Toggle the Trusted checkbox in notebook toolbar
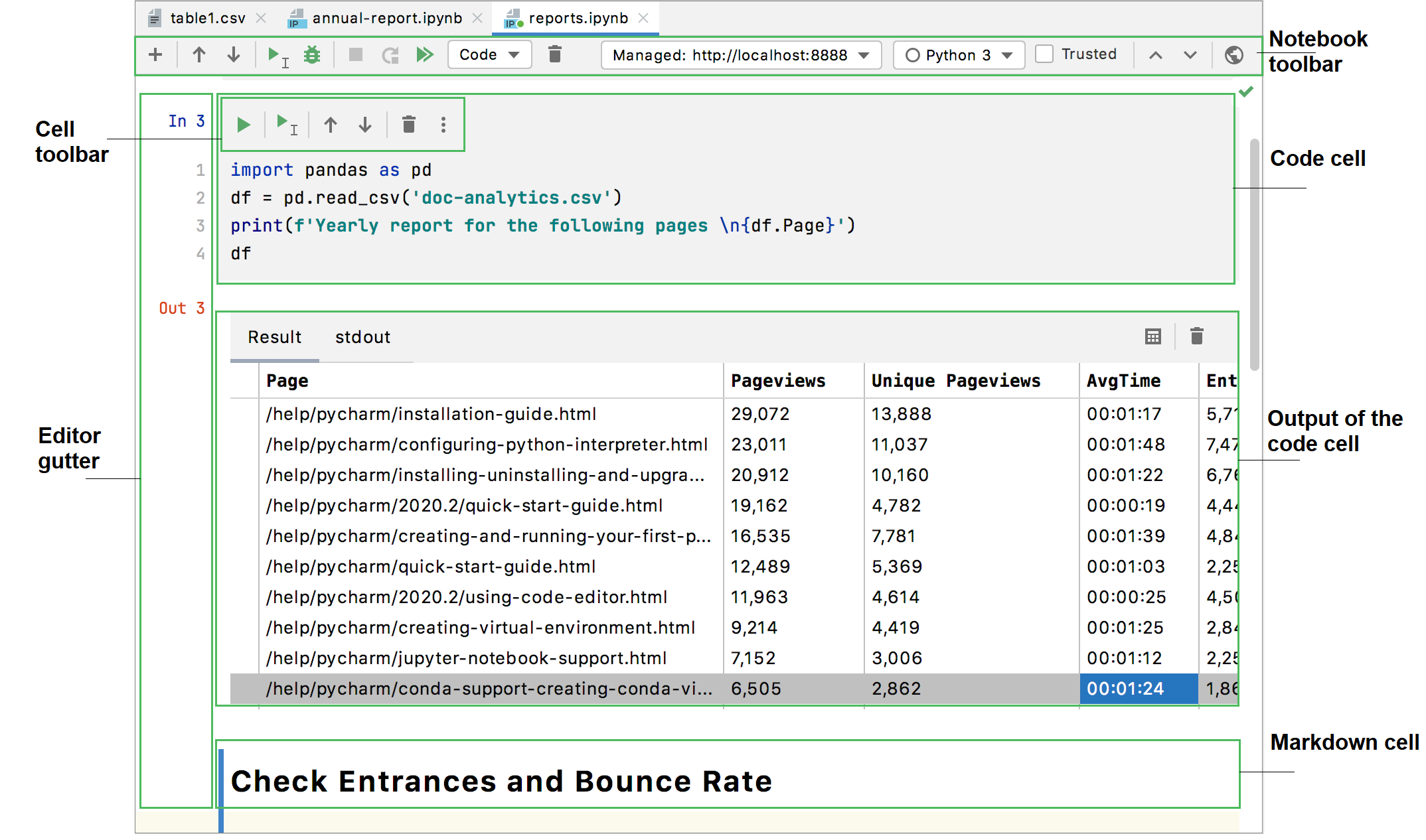The width and height of the screenshot is (1426, 840). coord(1043,54)
